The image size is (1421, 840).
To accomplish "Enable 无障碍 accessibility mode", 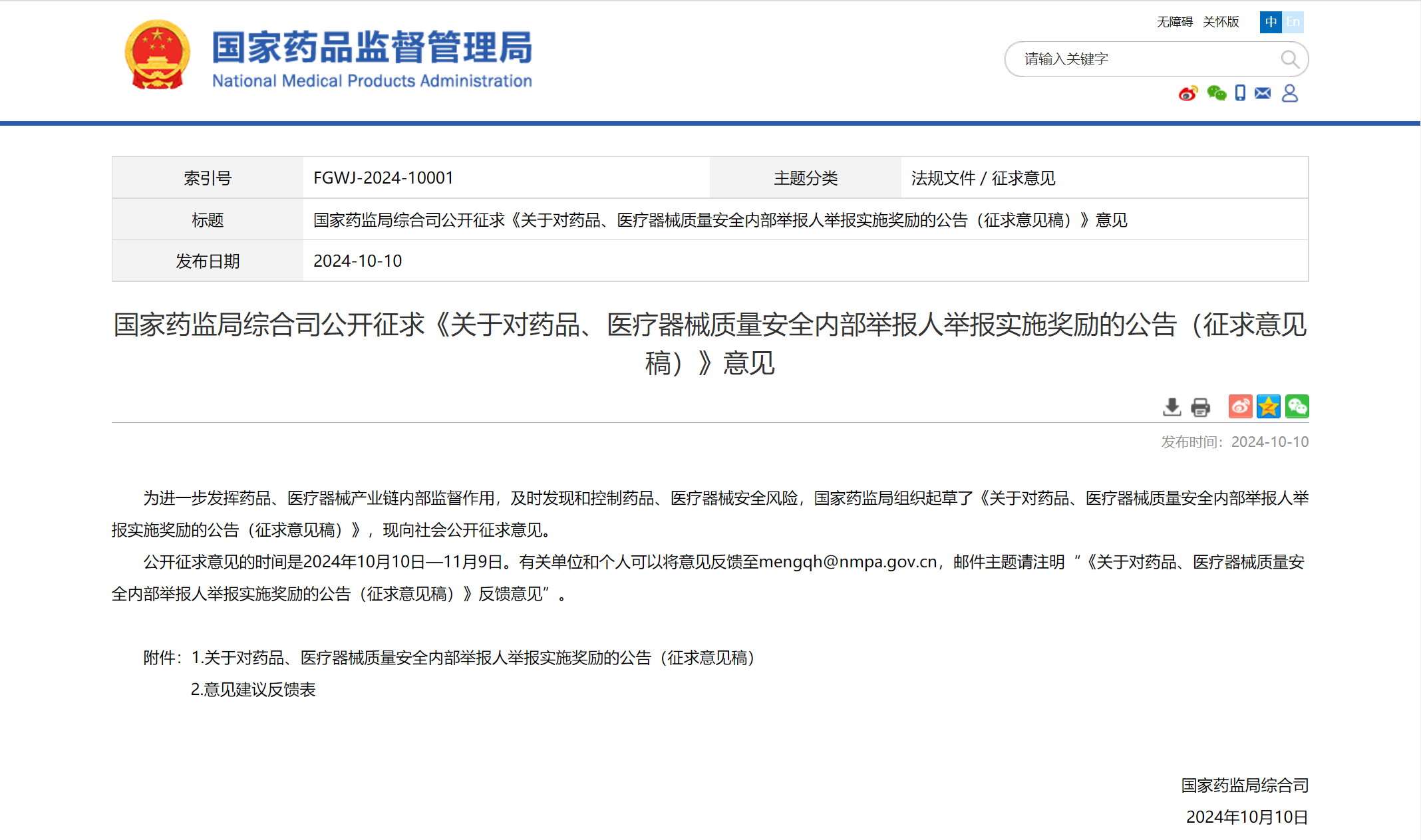I will point(1174,22).
